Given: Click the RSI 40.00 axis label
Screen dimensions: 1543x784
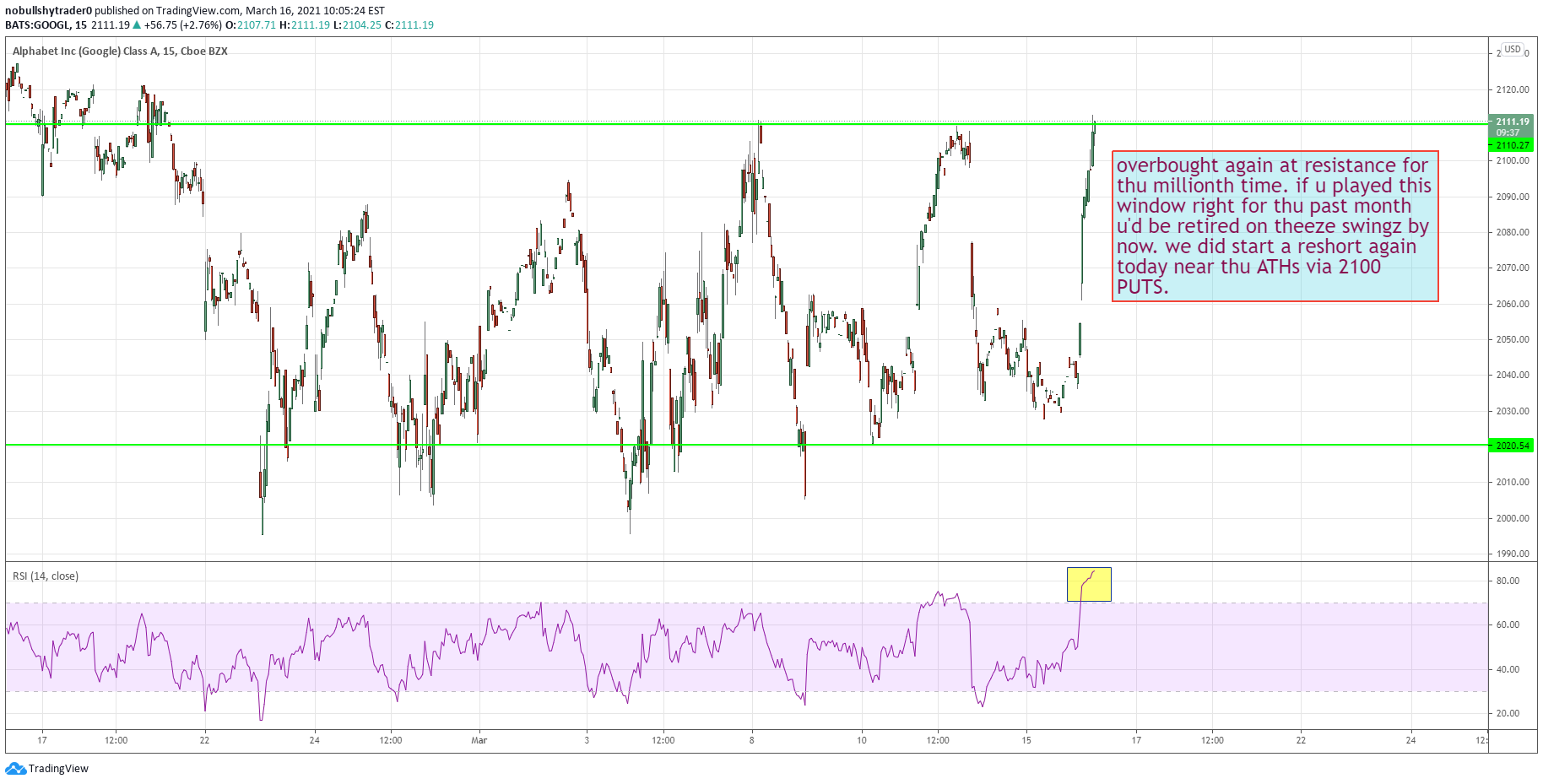Looking at the screenshot, I should point(1508,669).
